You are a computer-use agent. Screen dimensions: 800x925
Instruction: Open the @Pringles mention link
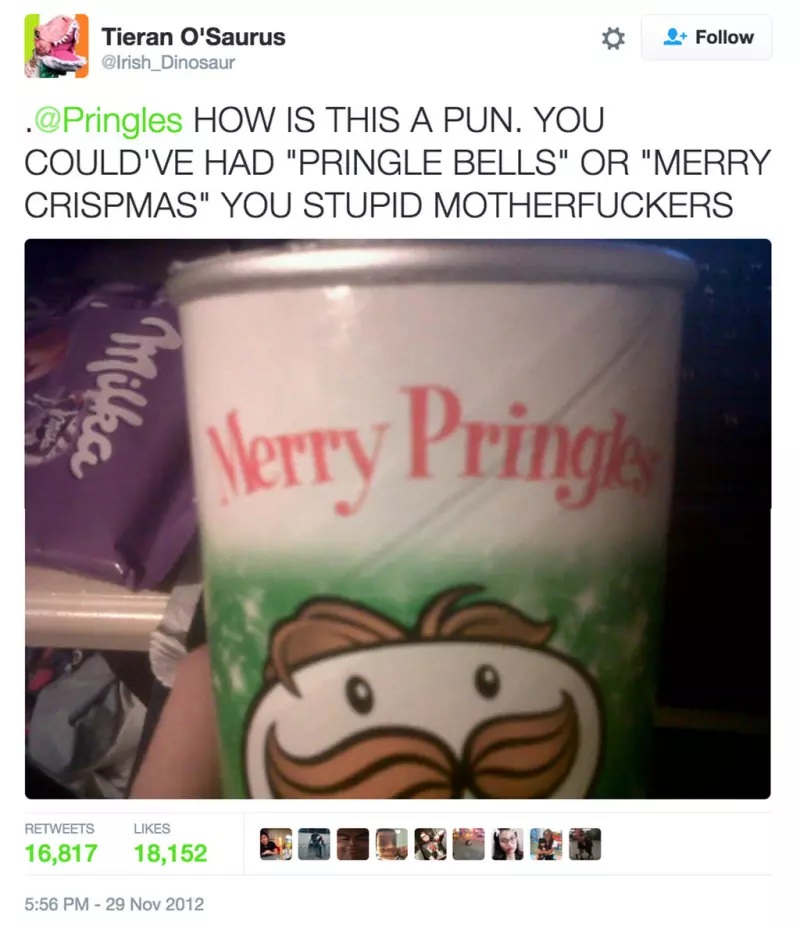pos(109,120)
